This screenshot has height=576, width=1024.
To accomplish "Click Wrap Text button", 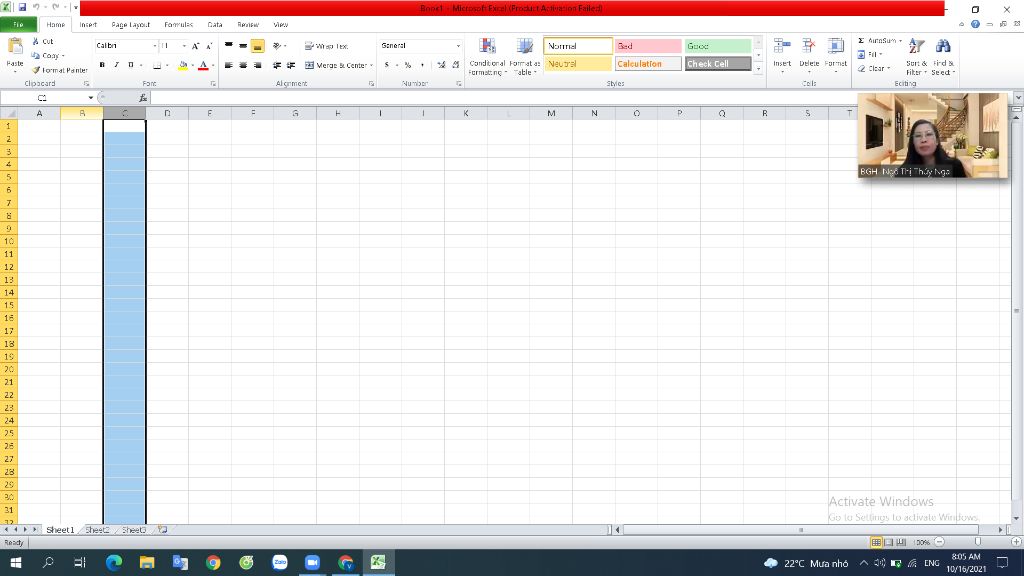I will click(326, 46).
